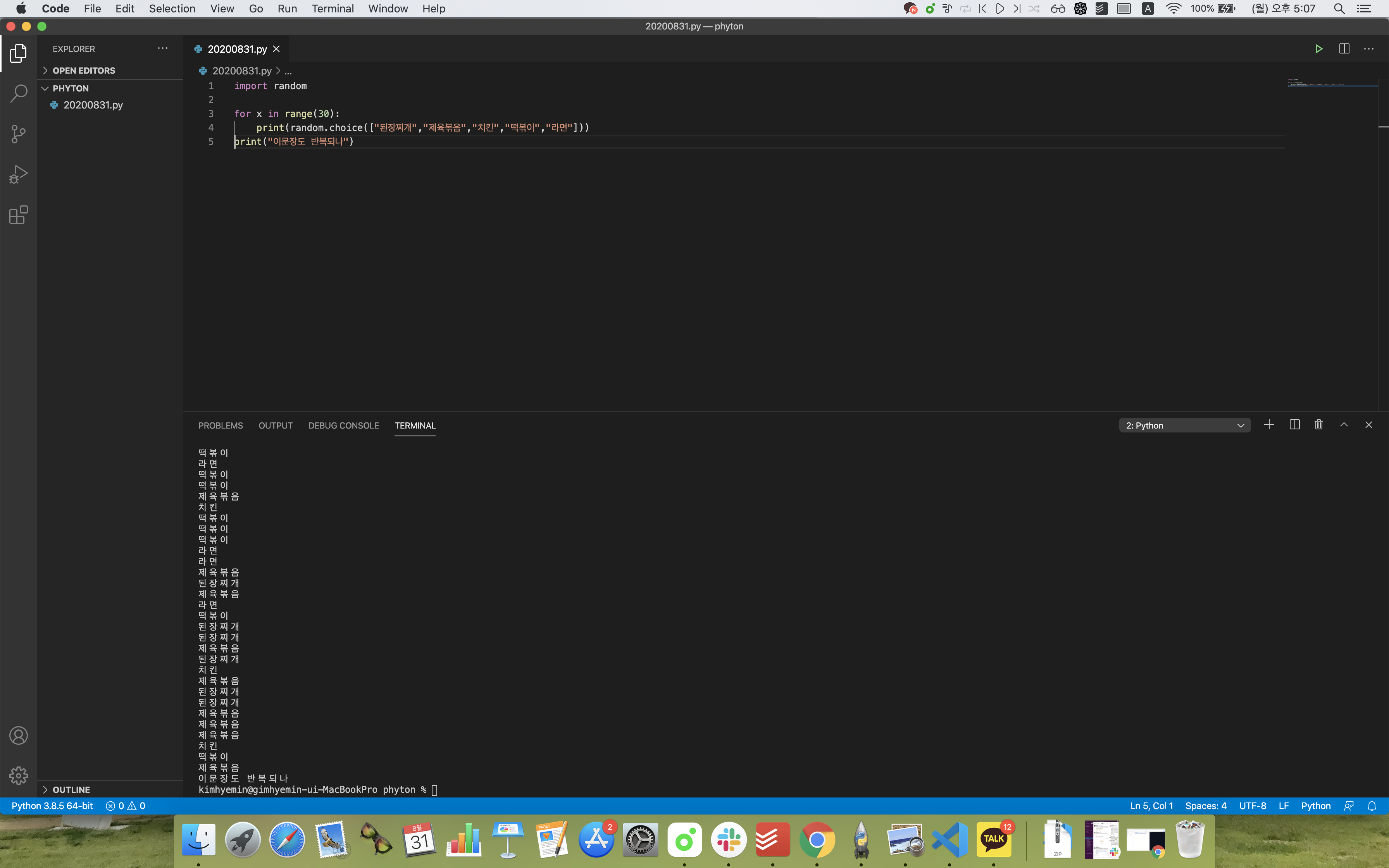
Task: Click Python 3.8.5 64-bit interpreter selector
Action: tap(52, 806)
